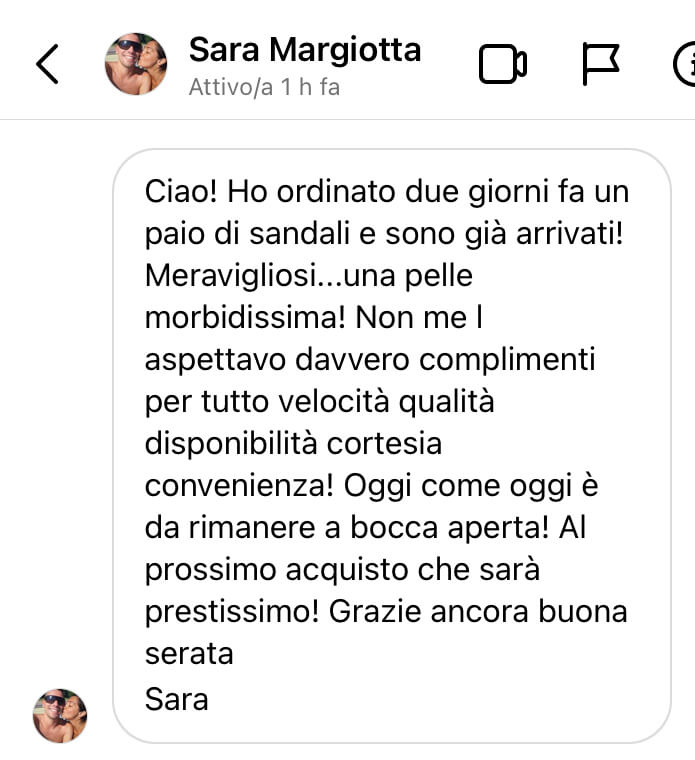Open the conversation info icon at the header edge
Viewport: 695px width, 760px height.
click(684, 64)
